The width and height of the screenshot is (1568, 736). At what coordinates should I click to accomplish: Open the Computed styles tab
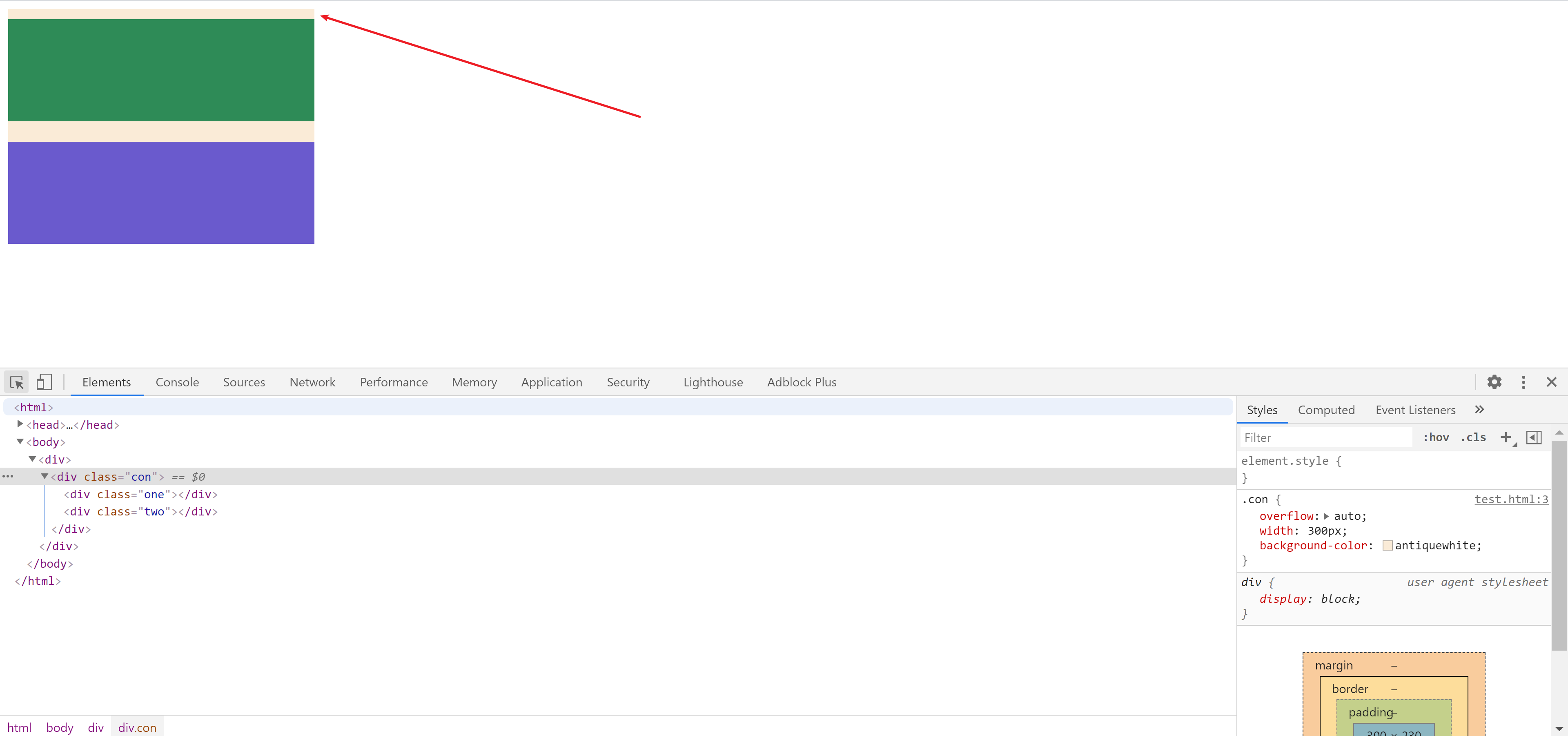point(1326,410)
